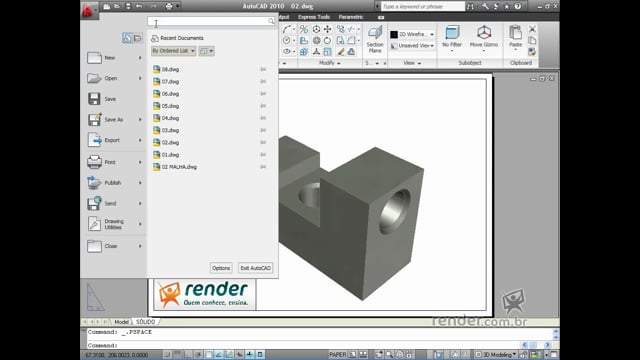Click the Save disk icon in quick access toolbar
Screen dimensions: 640x360
tap(128, 7)
